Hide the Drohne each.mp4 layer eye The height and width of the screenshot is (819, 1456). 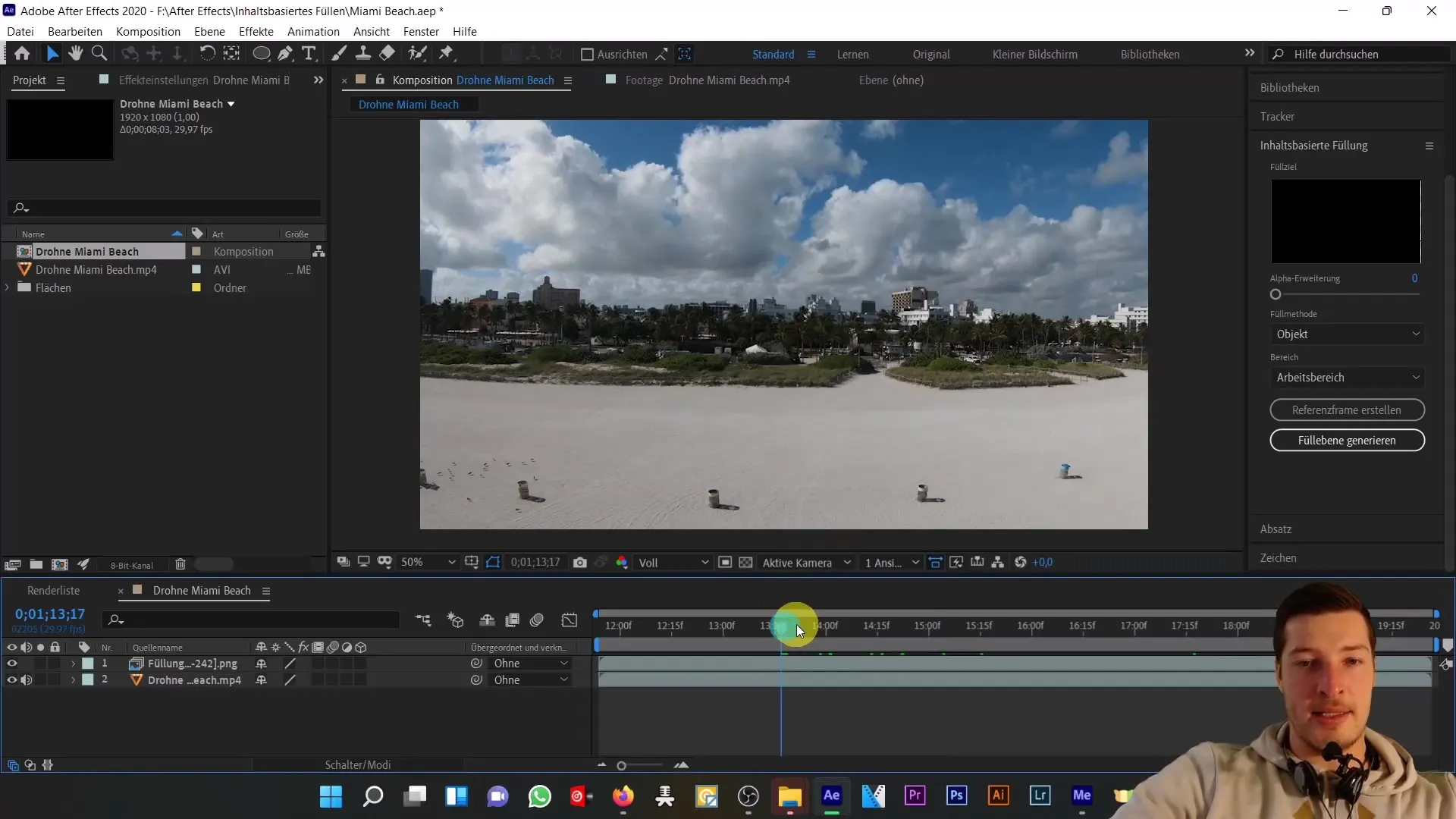tap(11, 680)
